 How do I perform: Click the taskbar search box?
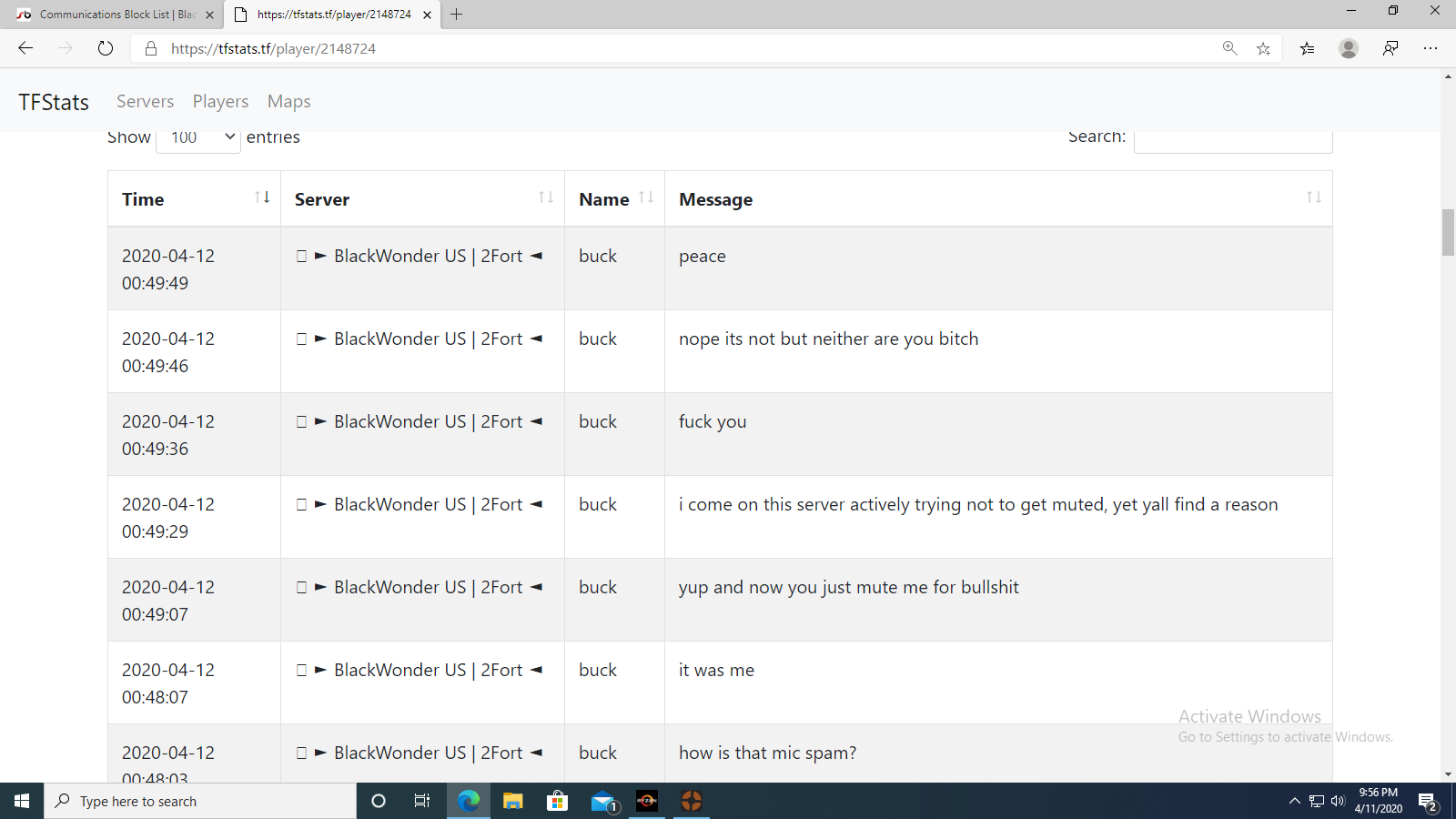click(200, 801)
